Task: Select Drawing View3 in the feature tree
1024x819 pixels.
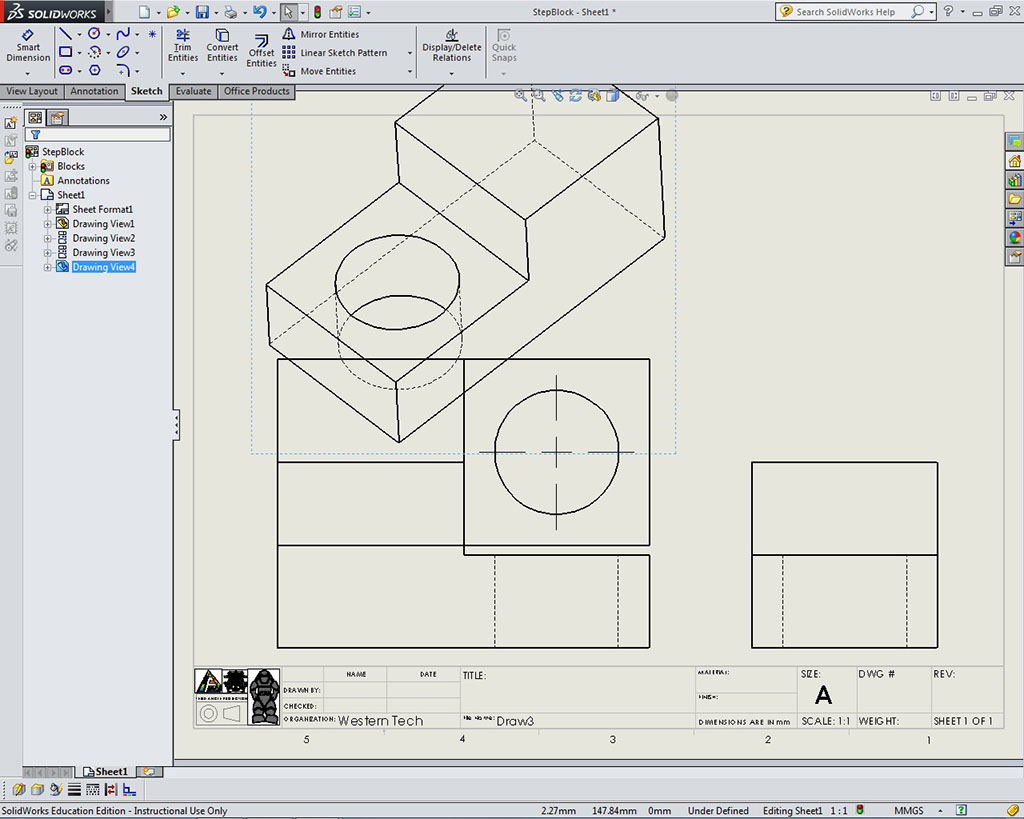Action: (103, 253)
